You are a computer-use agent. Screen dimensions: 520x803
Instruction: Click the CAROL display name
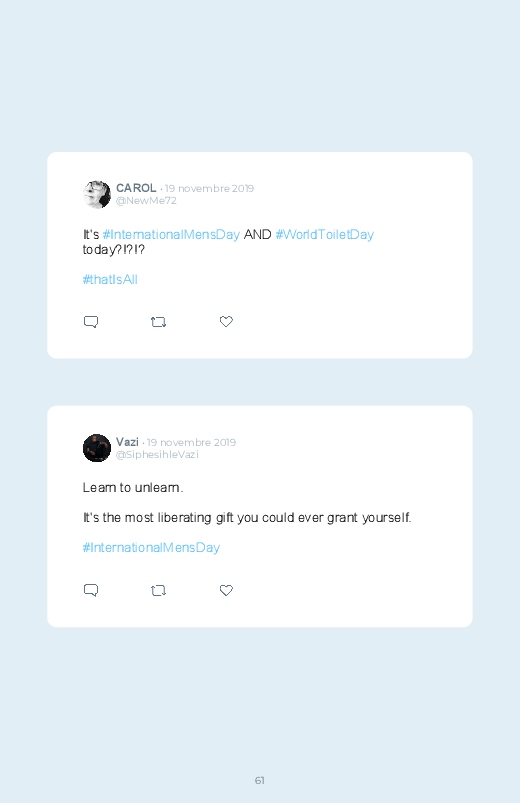tap(136, 188)
